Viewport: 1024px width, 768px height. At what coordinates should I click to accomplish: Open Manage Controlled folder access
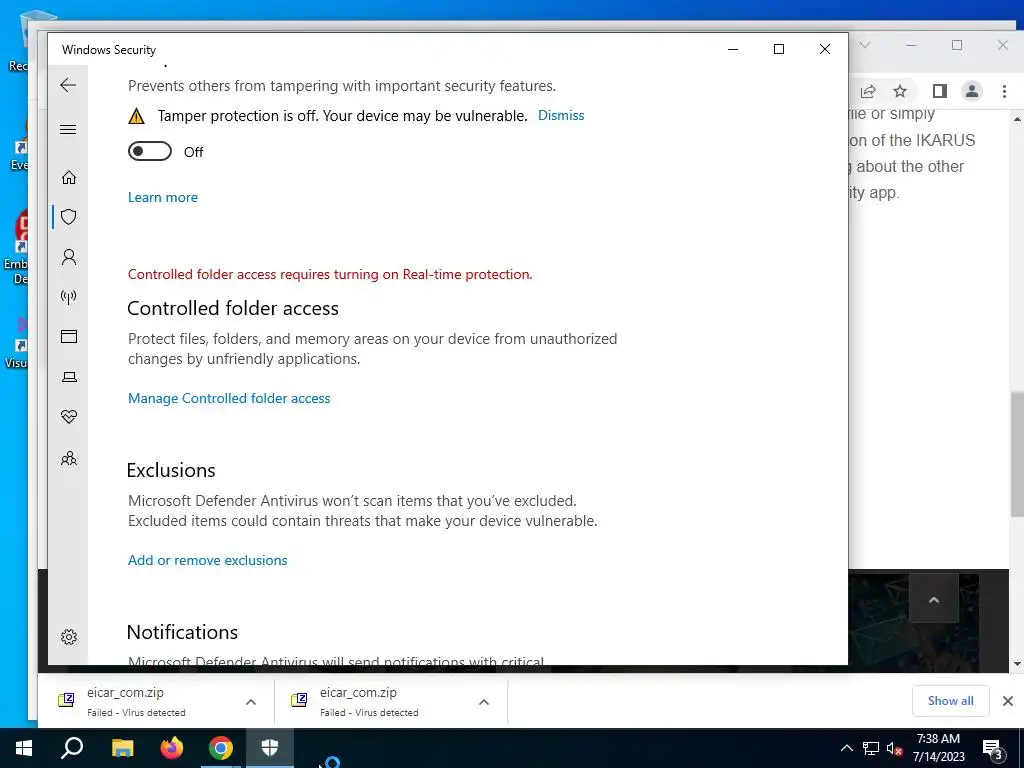click(x=229, y=398)
